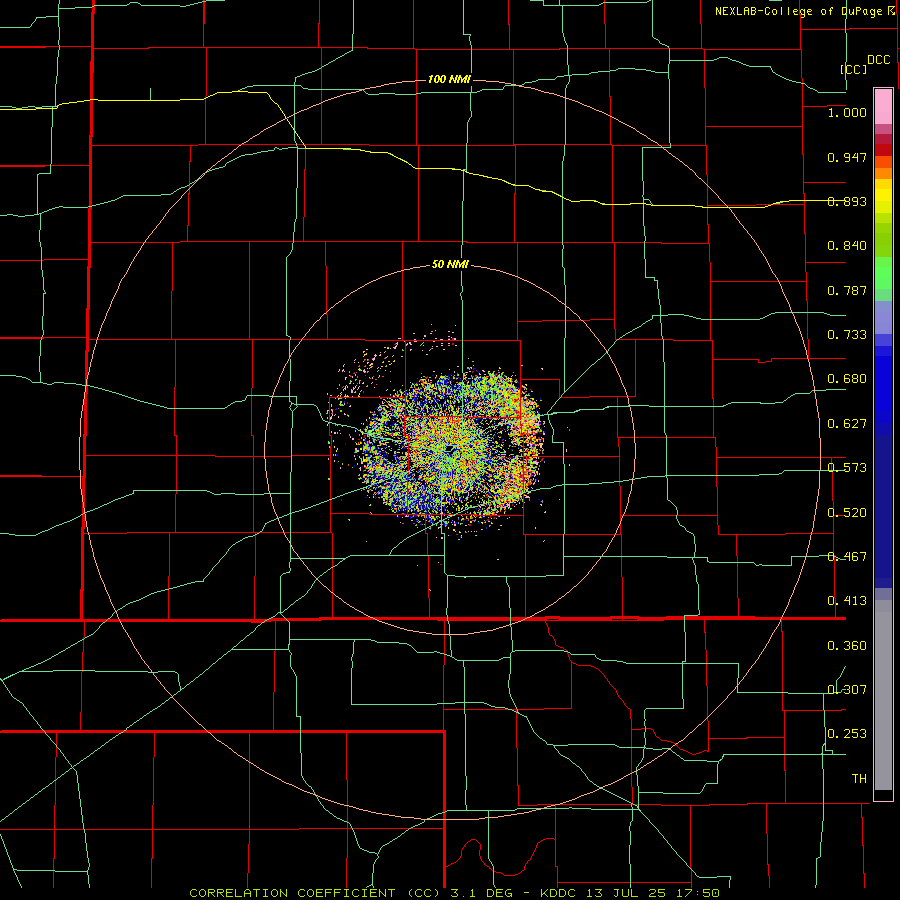
Task: Click the [CC] units label
Action: point(854,69)
